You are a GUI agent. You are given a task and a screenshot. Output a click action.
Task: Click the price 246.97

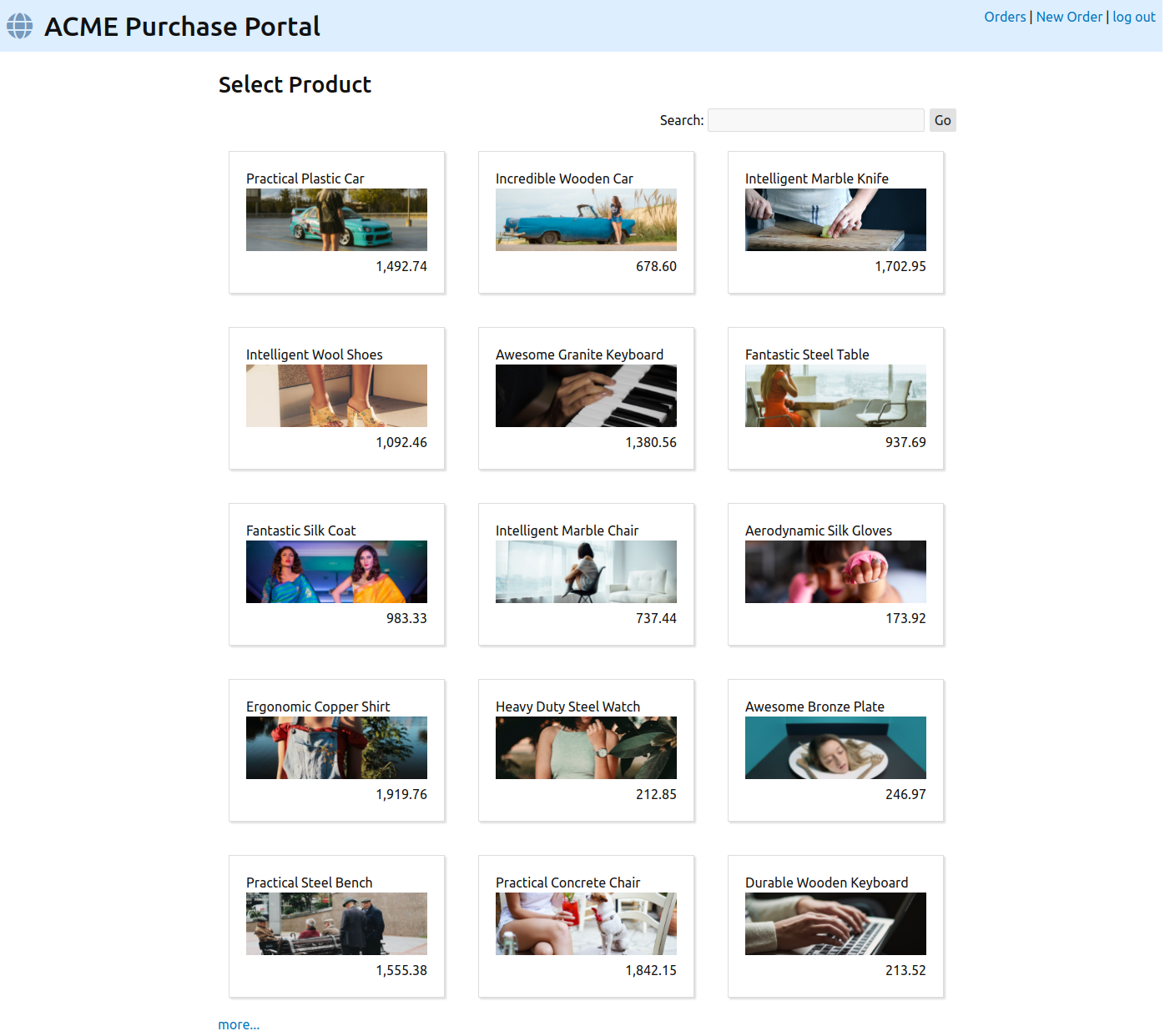905,794
